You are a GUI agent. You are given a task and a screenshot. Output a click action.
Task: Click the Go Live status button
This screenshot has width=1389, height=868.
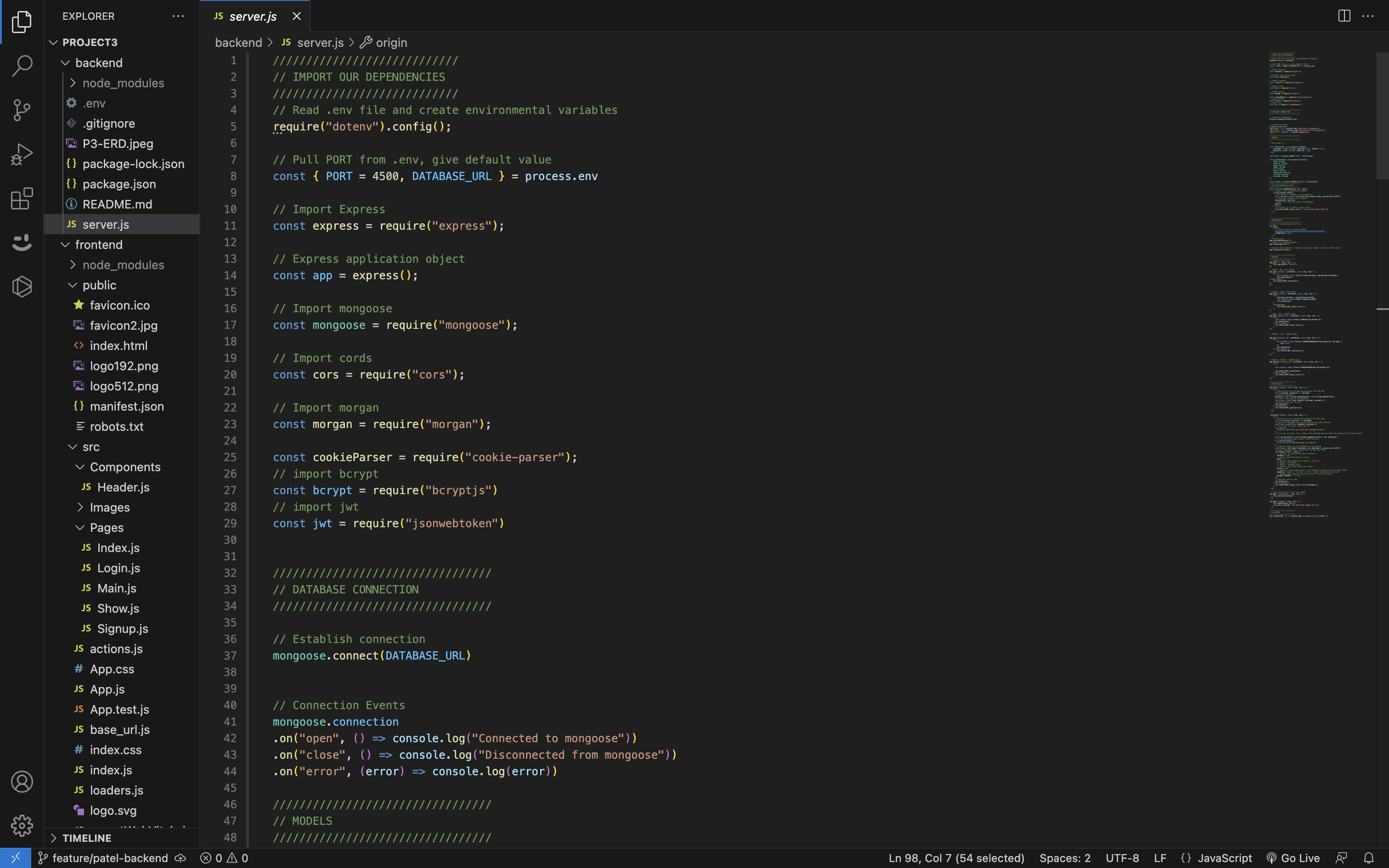[x=1293, y=858]
